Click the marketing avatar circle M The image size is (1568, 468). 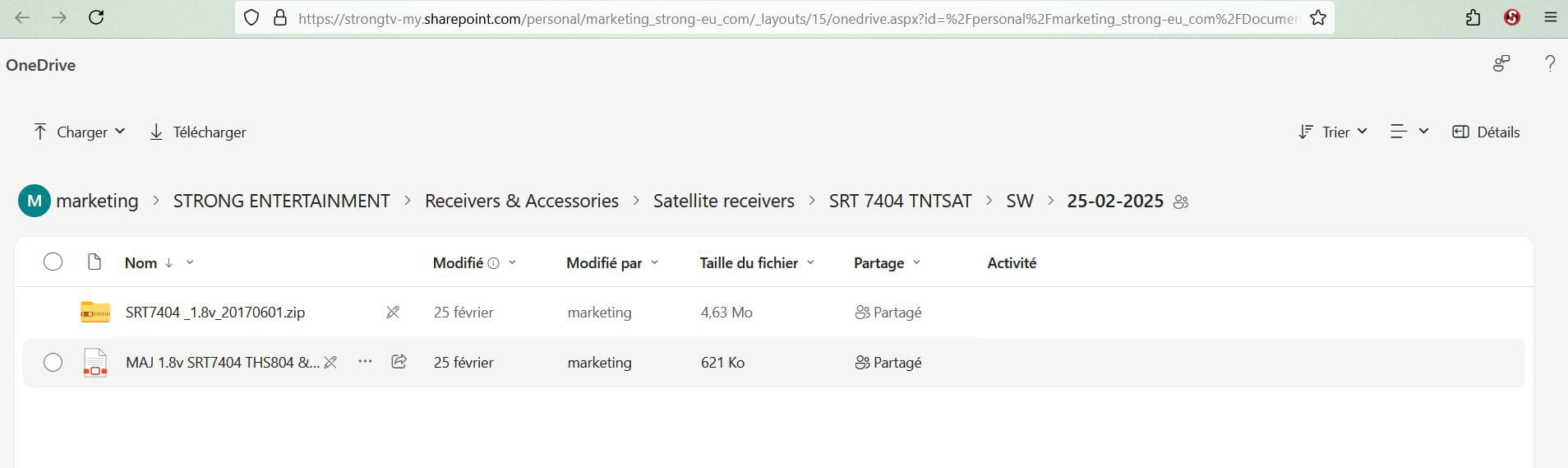[35, 201]
